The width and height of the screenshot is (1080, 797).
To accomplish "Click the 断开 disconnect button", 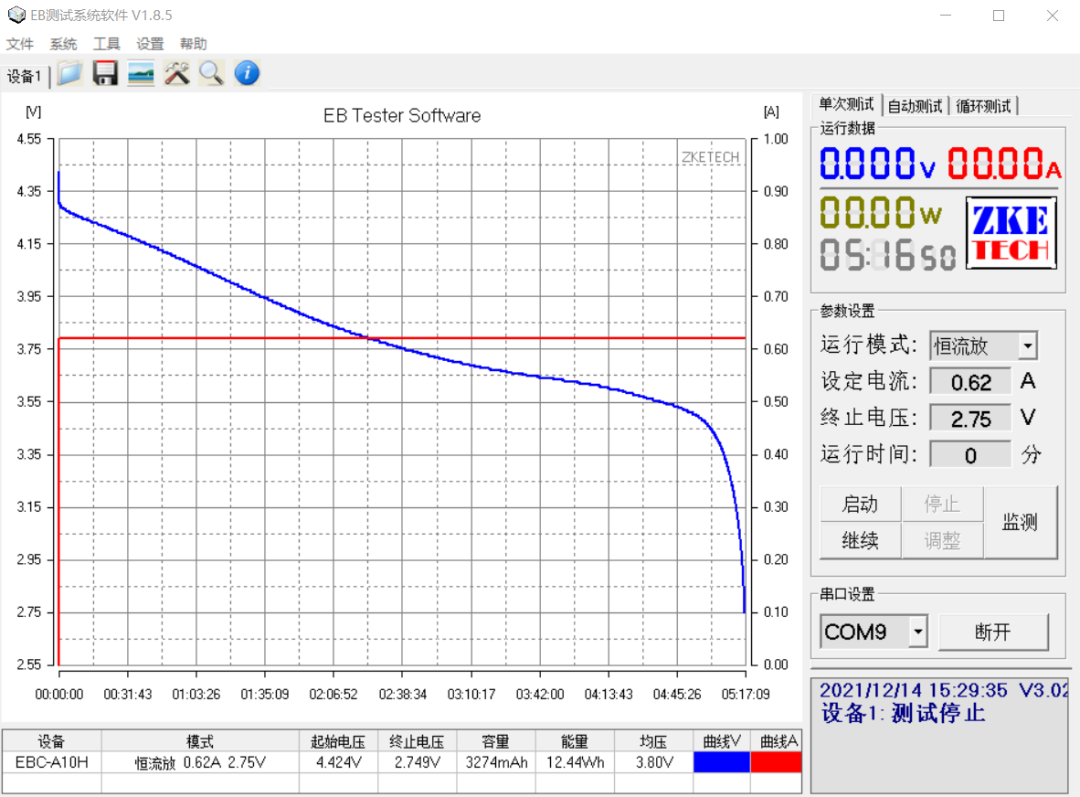I will point(993,632).
